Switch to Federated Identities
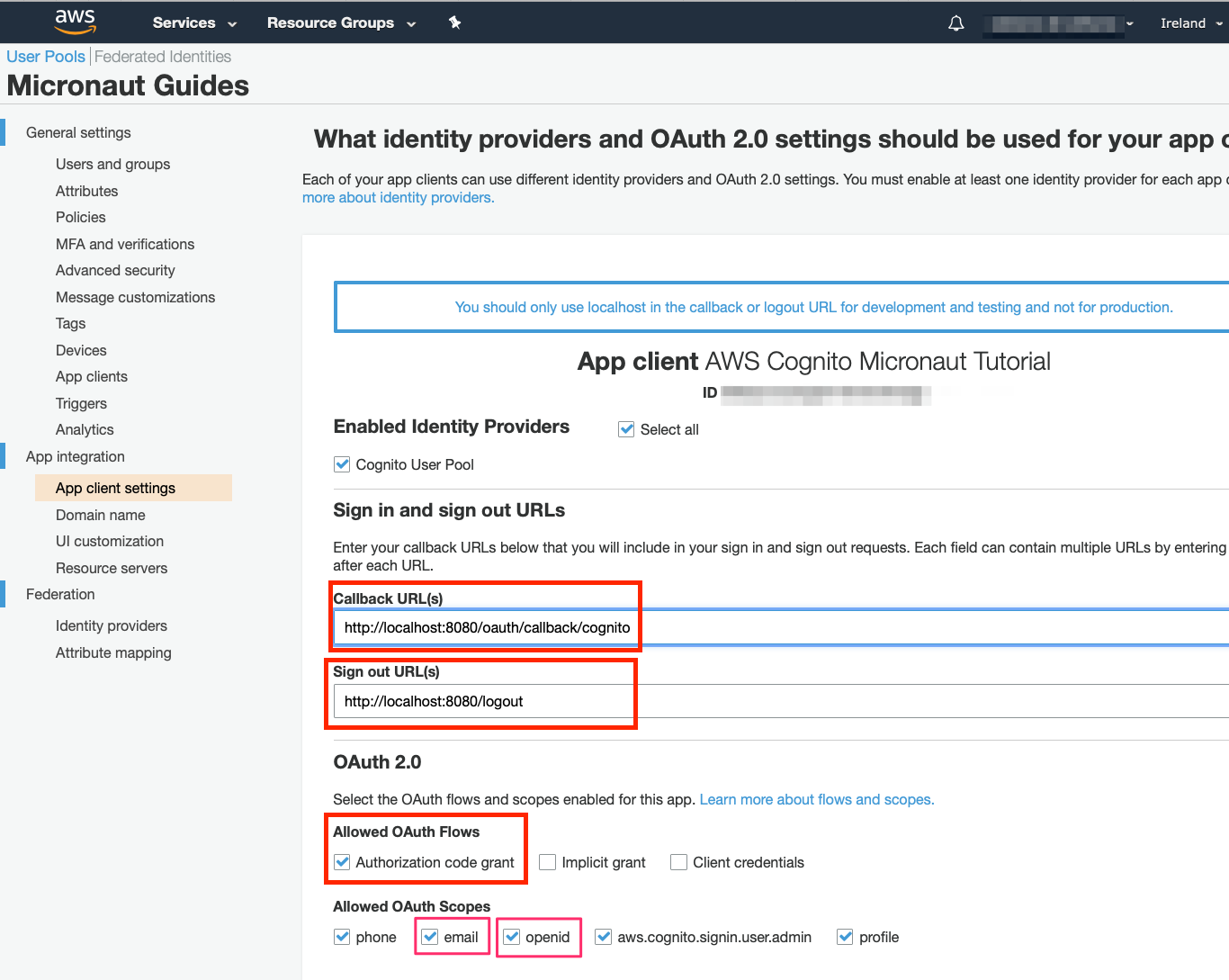Viewport: 1229px width, 980px height. (163, 57)
